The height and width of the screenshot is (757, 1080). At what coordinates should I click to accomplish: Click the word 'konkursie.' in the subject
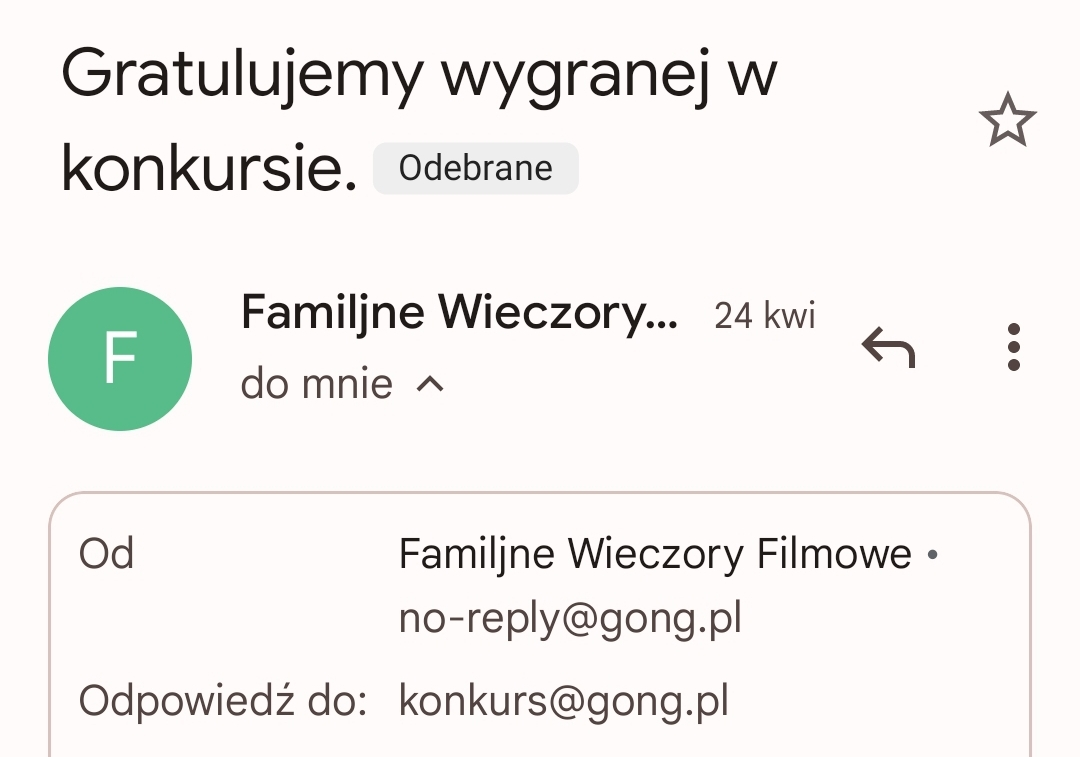click(209, 168)
